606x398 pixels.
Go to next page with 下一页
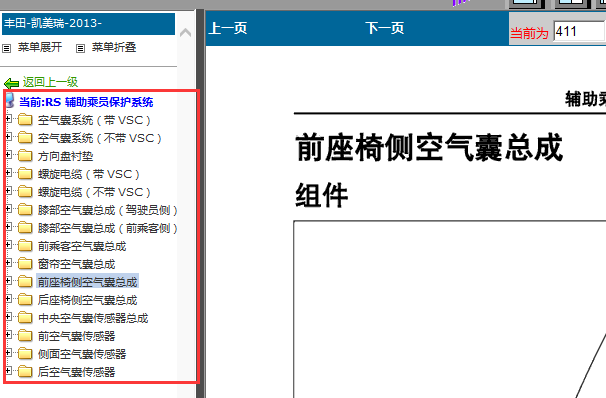point(385,28)
